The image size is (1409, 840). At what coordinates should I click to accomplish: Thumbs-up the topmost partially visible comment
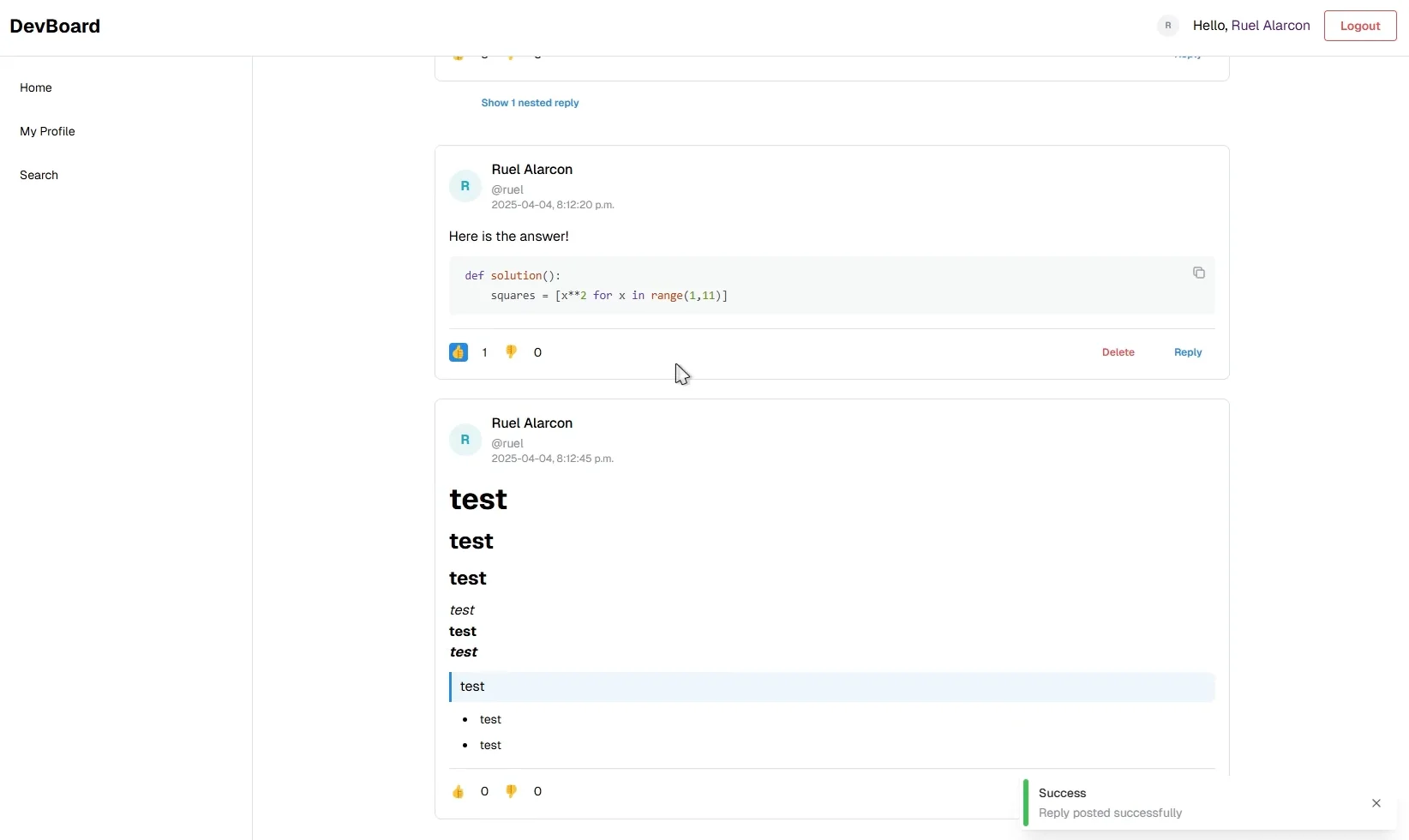(x=459, y=54)
